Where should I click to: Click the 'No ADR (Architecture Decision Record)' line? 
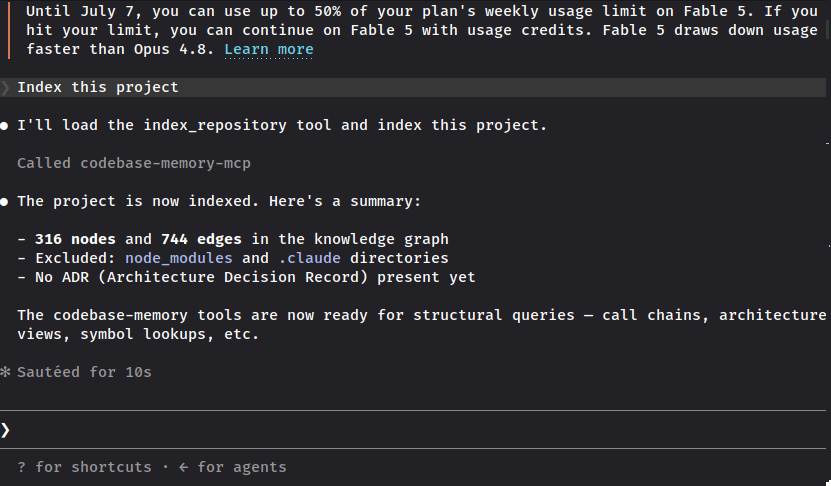tap(246, 277)
